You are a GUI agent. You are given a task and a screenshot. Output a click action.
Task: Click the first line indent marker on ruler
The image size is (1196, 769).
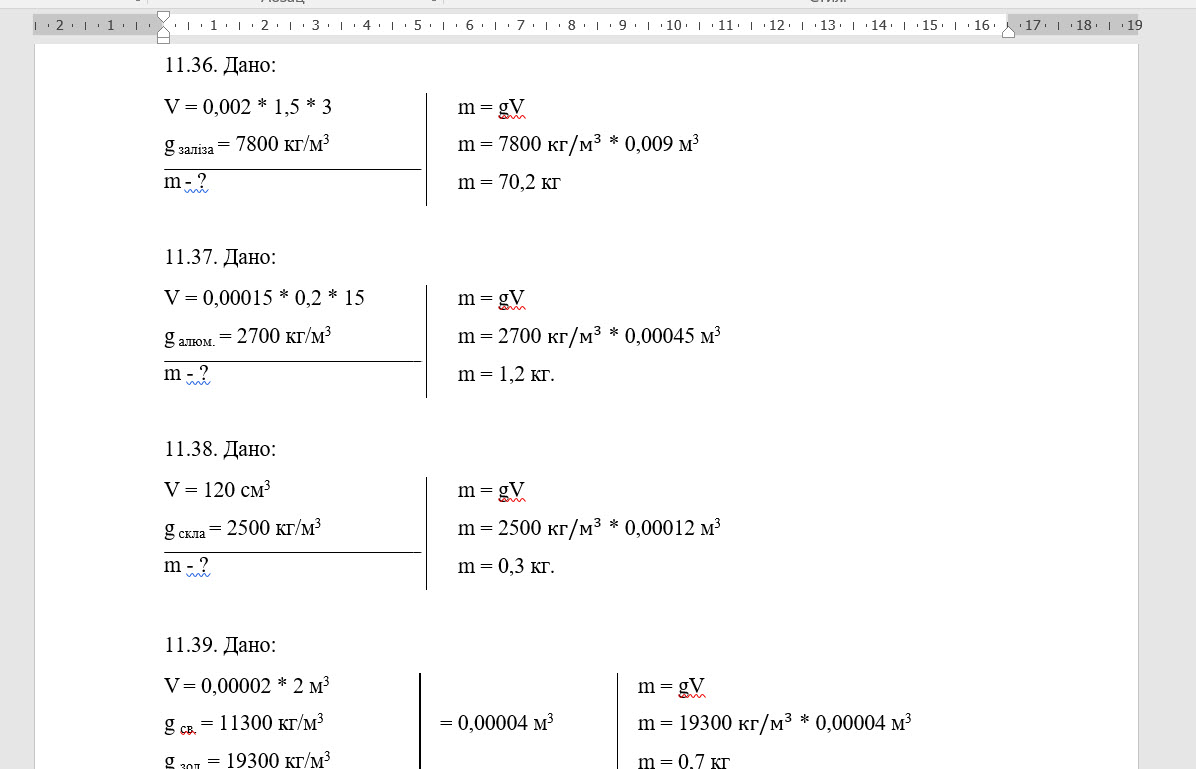pos(163,17)
